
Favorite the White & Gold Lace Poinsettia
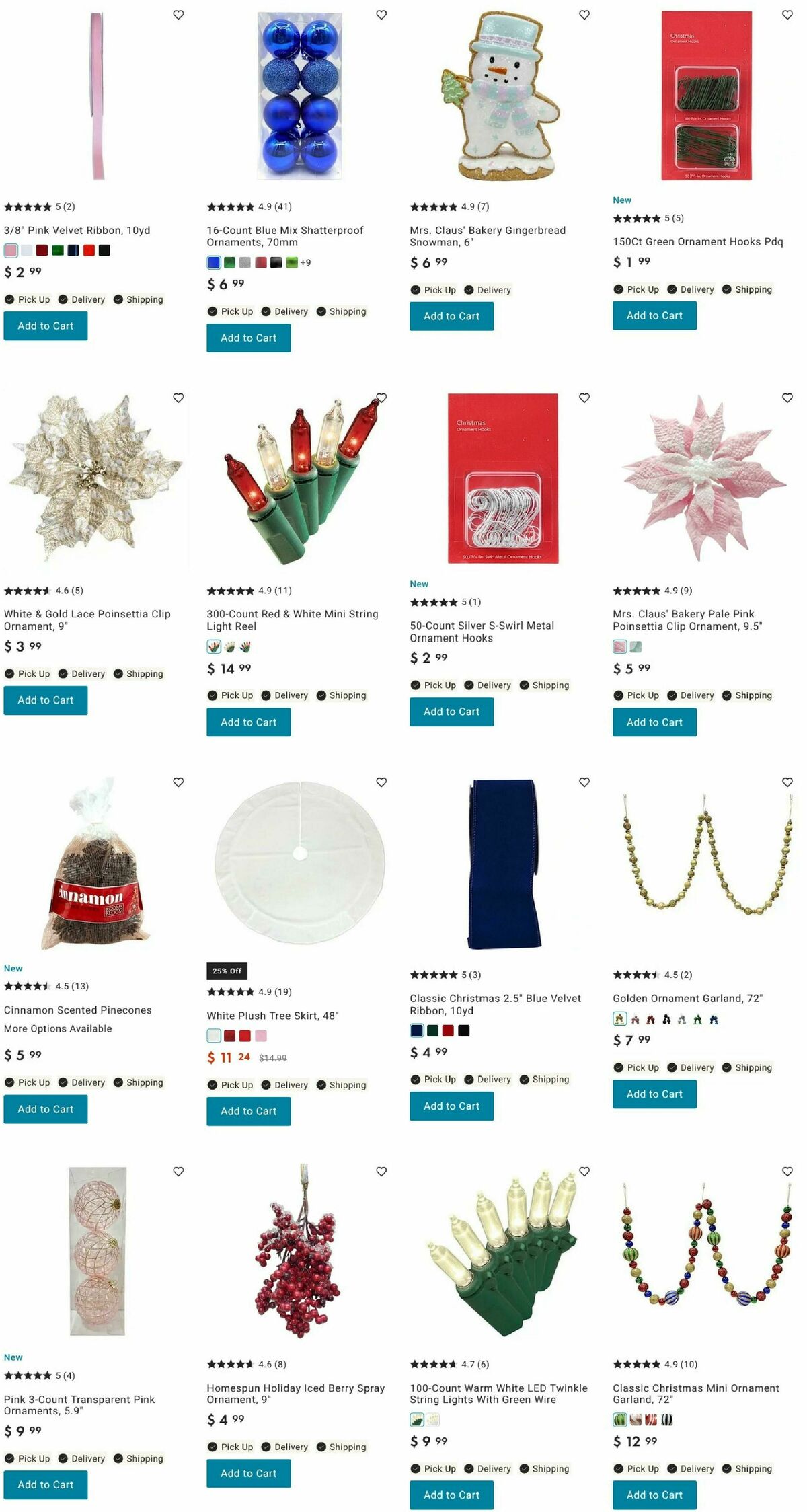(178, 398)
